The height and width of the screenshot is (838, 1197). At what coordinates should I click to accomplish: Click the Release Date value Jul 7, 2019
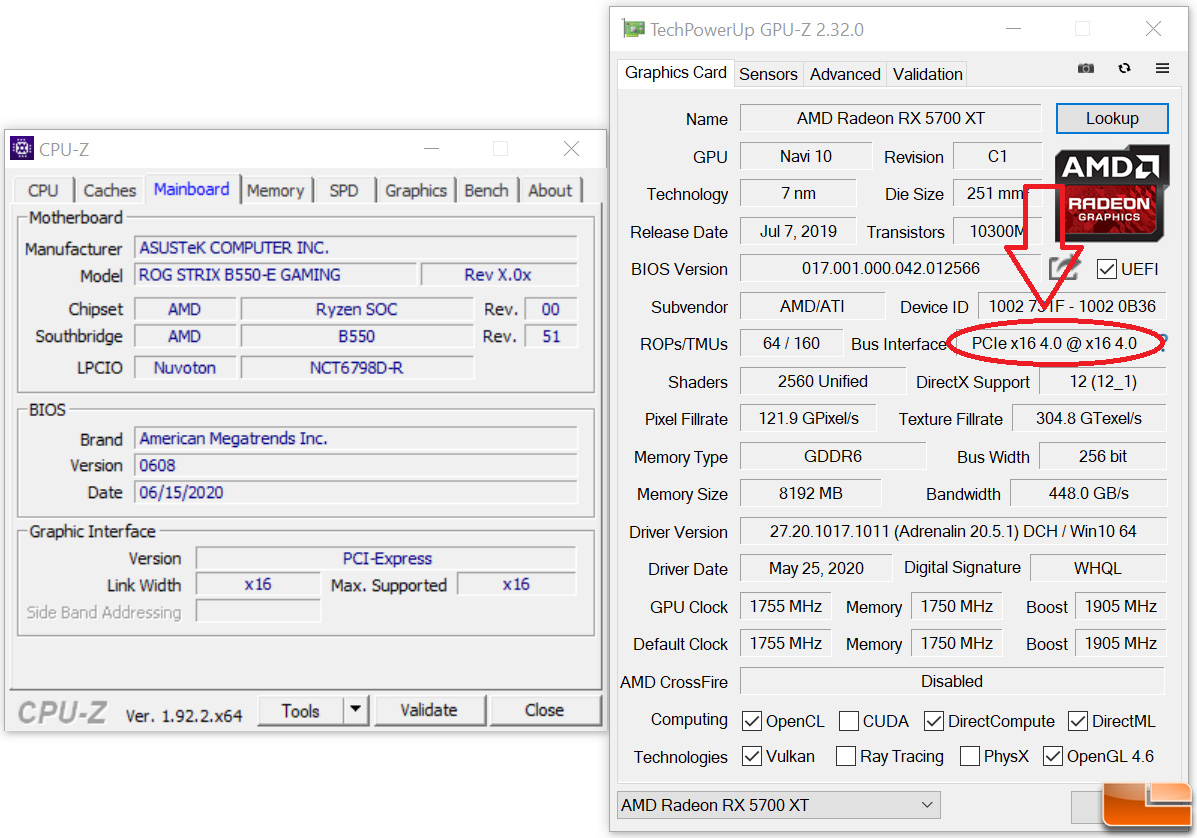[799, 231]
